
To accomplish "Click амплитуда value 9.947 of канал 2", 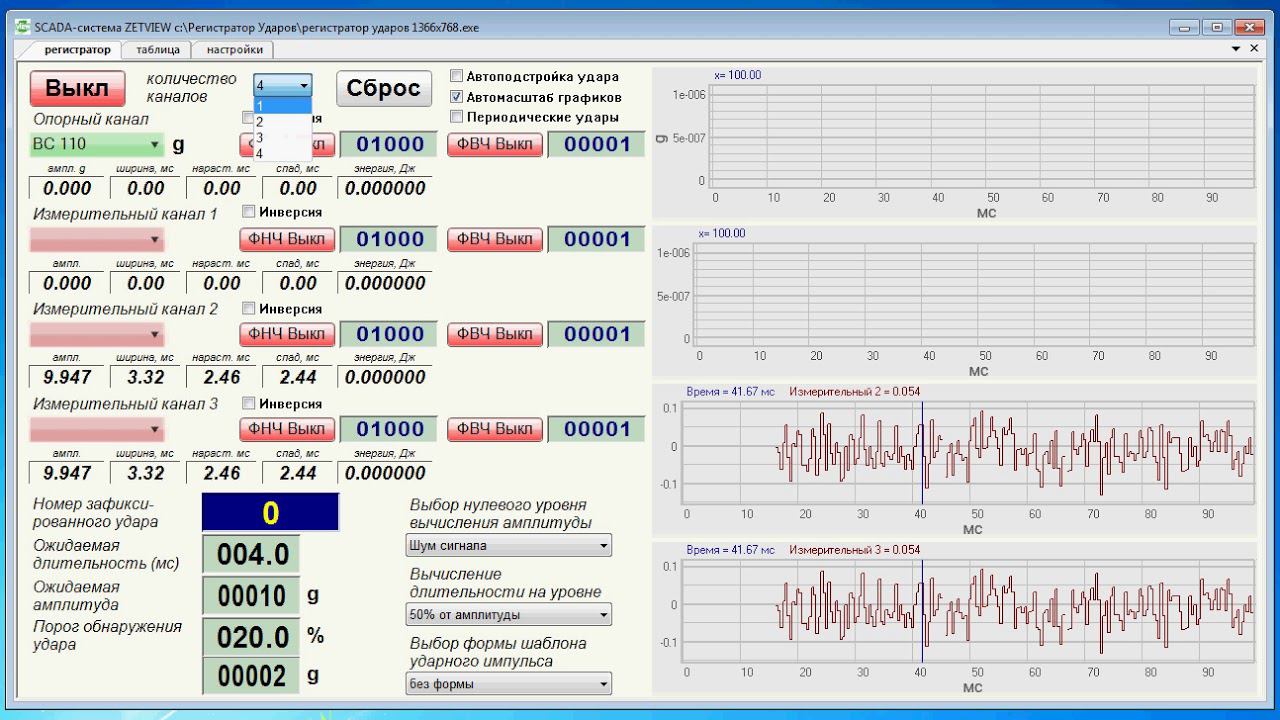I will point(68,378).
